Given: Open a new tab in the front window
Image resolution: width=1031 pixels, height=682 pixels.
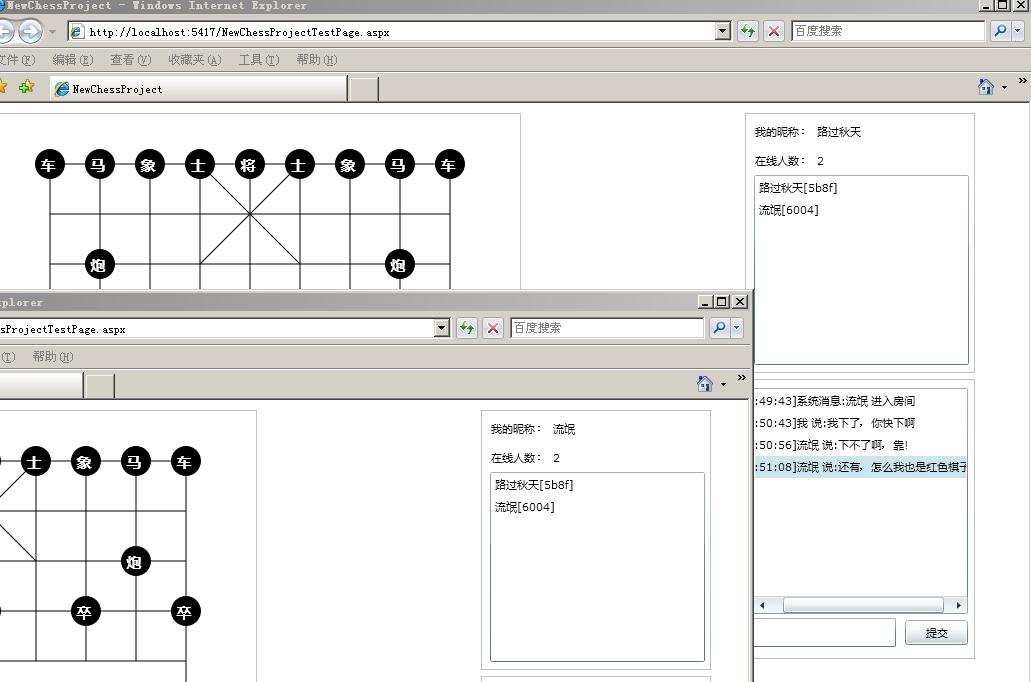Looking at the screenshot, I should point(100,385).
